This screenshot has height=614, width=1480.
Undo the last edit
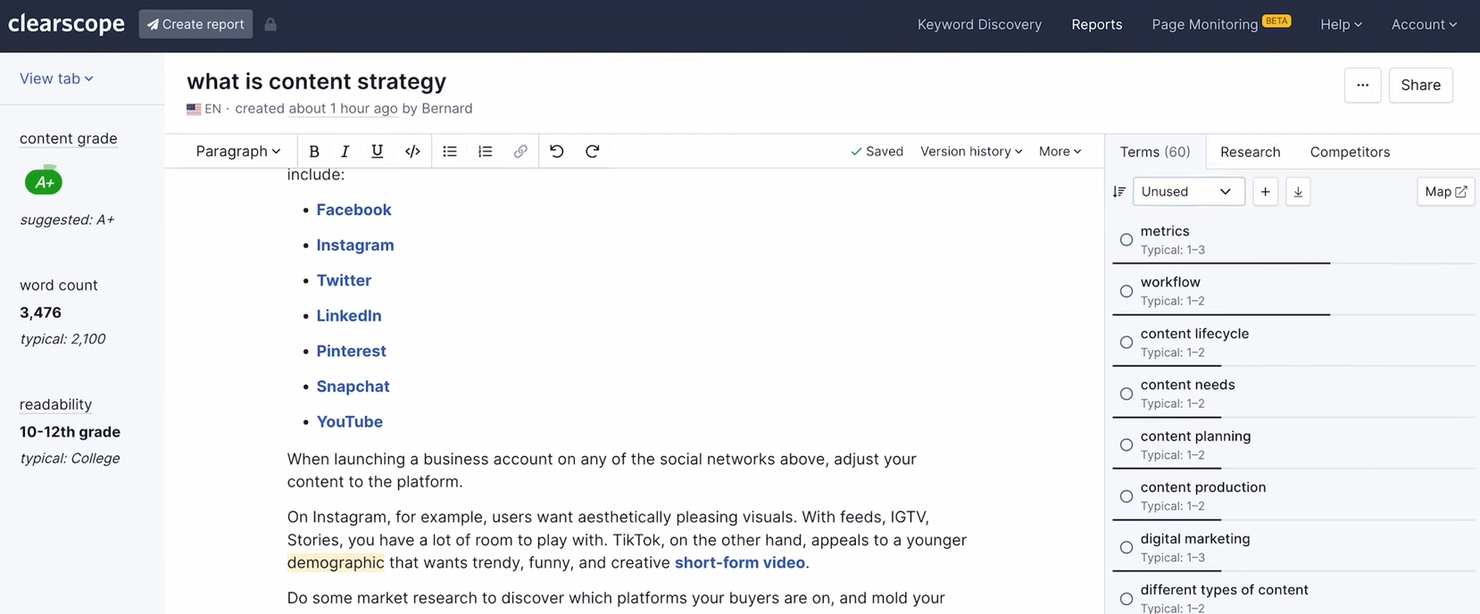557,151
